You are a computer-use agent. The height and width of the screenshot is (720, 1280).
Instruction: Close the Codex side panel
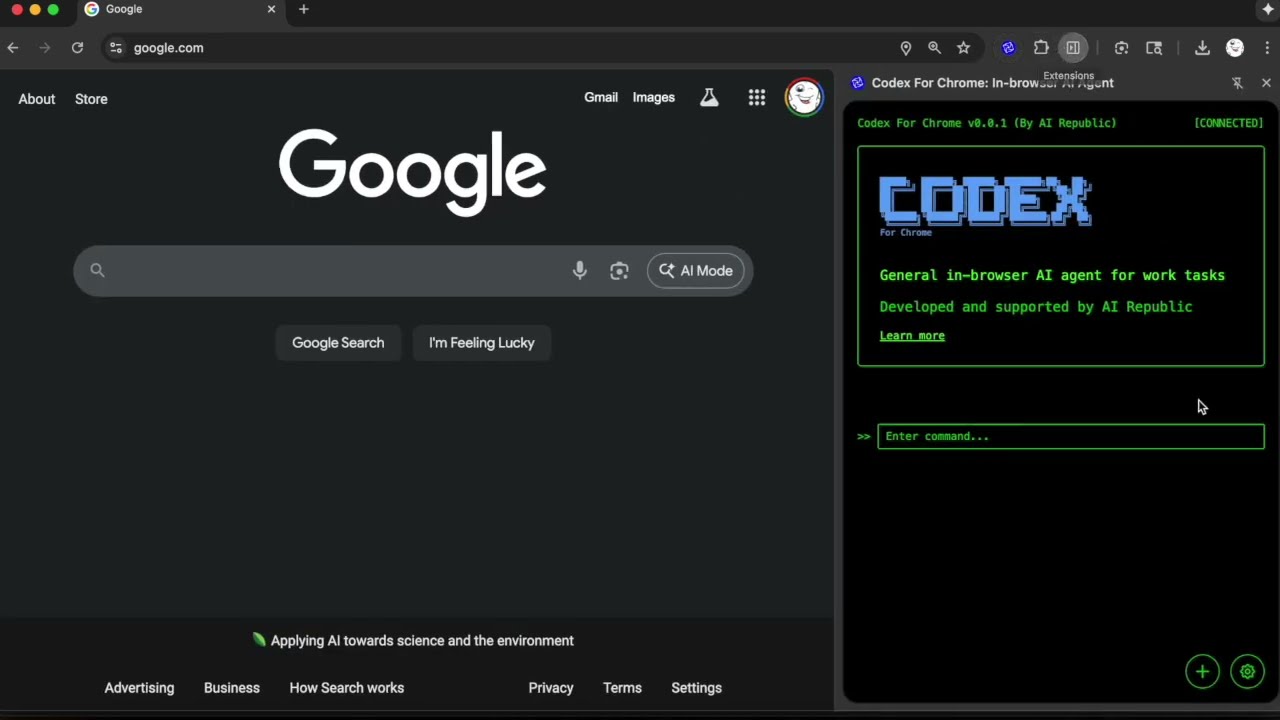(x=1266, y=83)
